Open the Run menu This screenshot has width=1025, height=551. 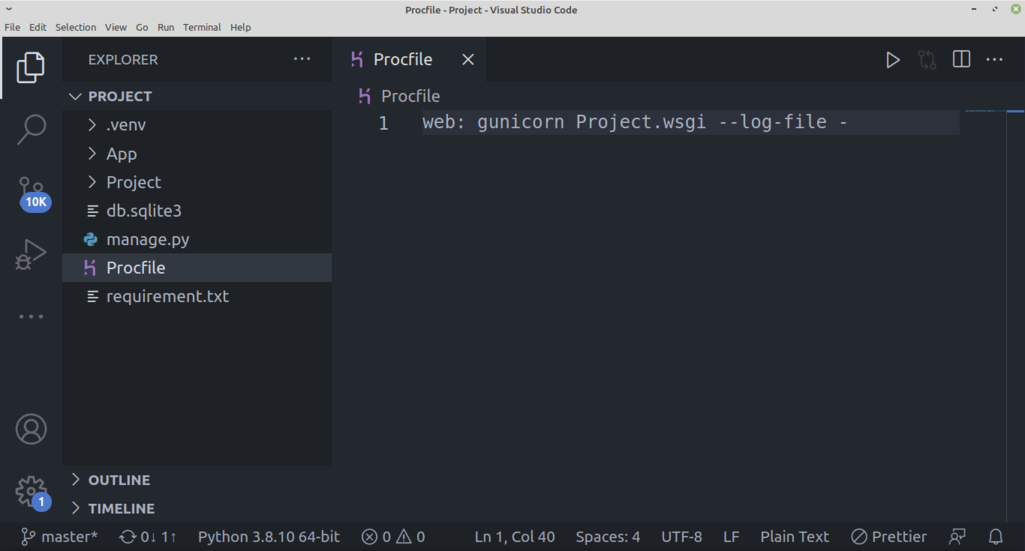166,27
